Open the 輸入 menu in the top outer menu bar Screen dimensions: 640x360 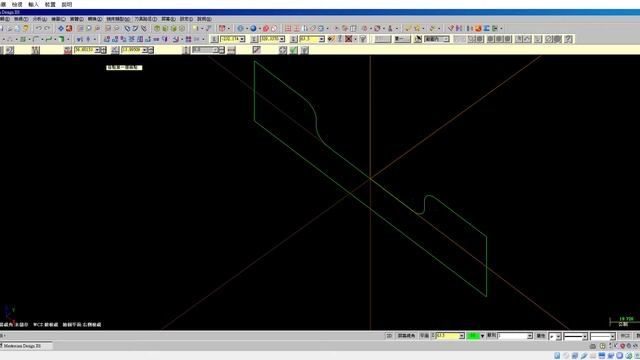pyautogui.click(x=33, y=4)
